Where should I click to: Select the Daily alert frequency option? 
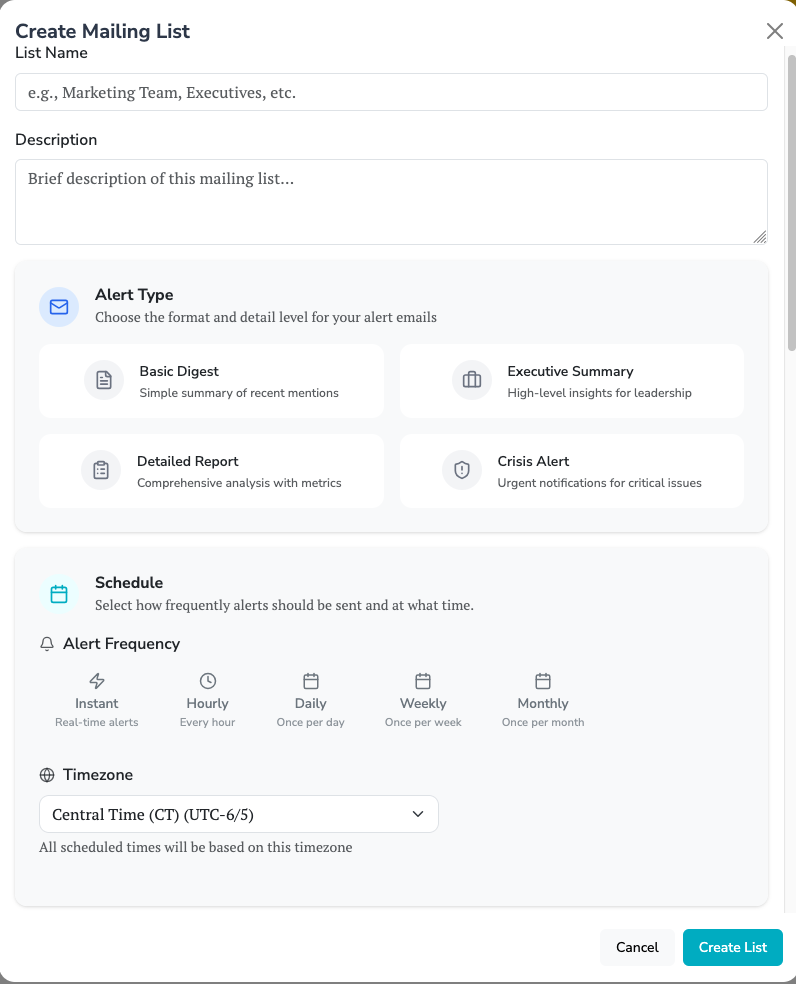click(311, 701)
